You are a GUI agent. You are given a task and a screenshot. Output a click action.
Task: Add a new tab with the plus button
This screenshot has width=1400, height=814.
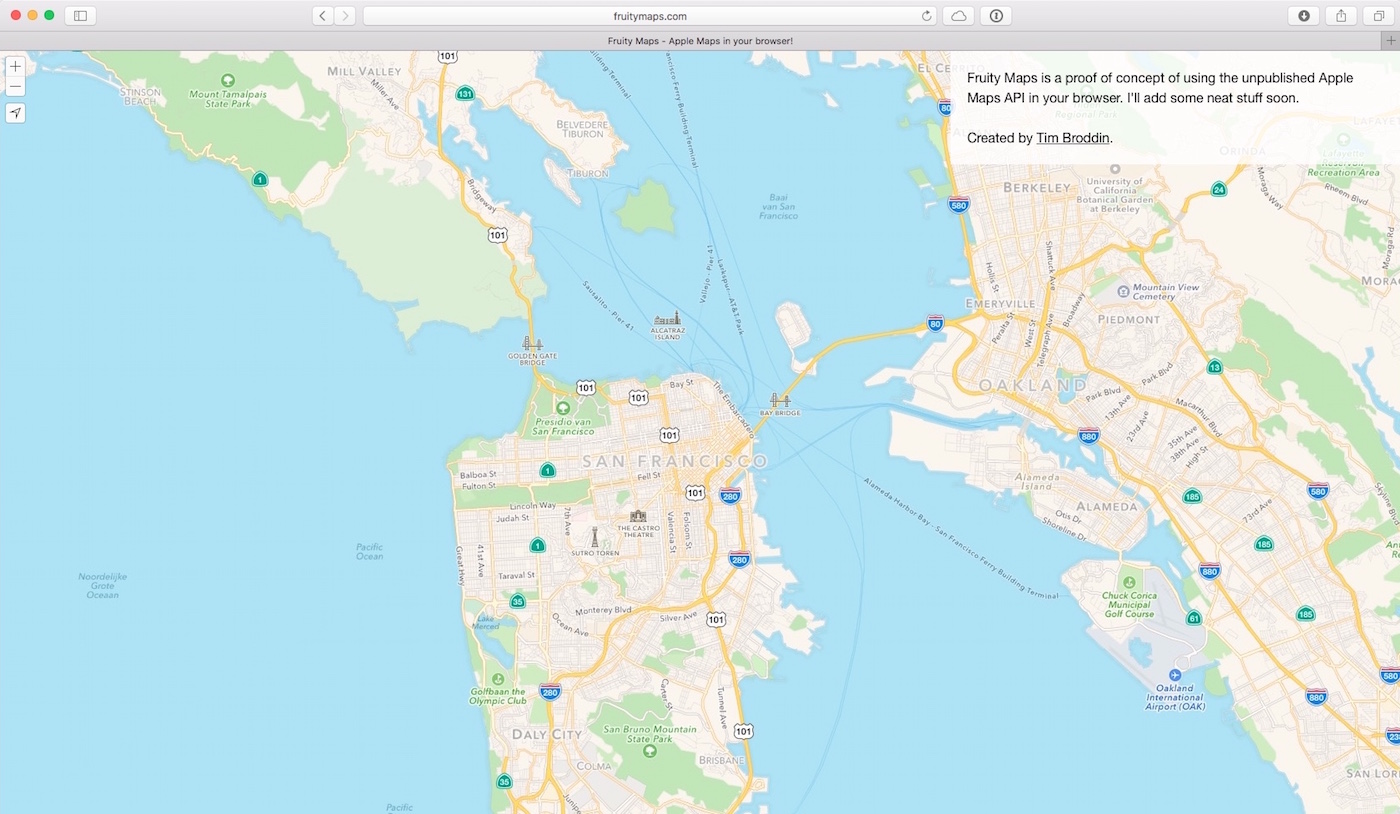click(x=1390, y=40)
